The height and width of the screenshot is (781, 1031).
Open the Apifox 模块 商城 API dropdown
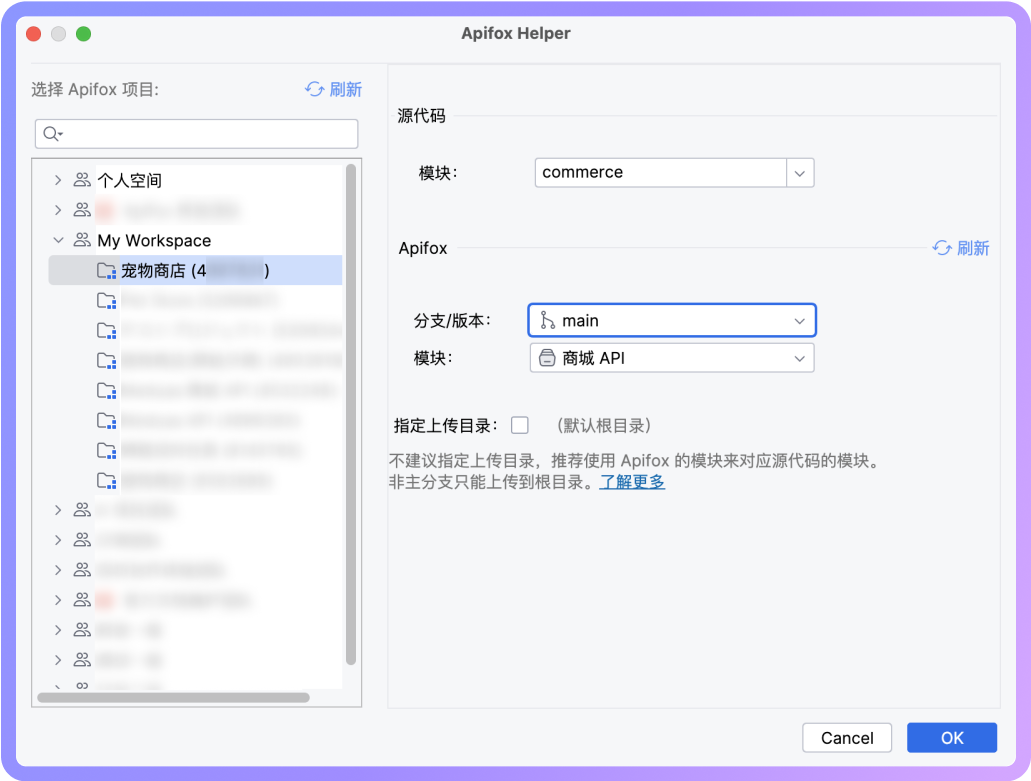tap(672, 358)
